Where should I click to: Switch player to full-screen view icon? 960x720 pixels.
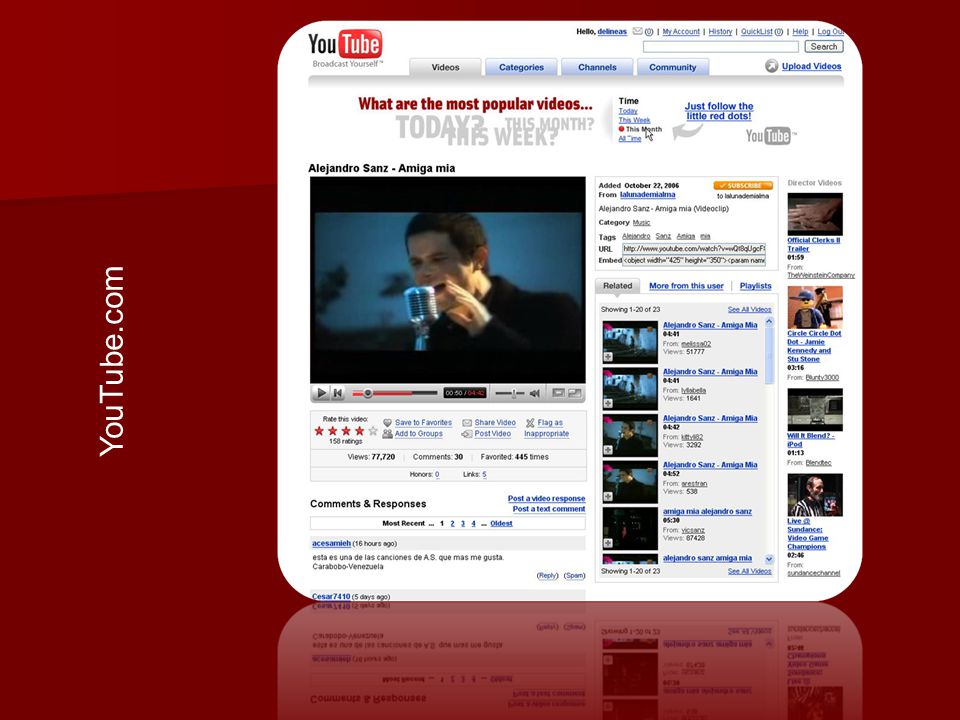pos(574,393)
